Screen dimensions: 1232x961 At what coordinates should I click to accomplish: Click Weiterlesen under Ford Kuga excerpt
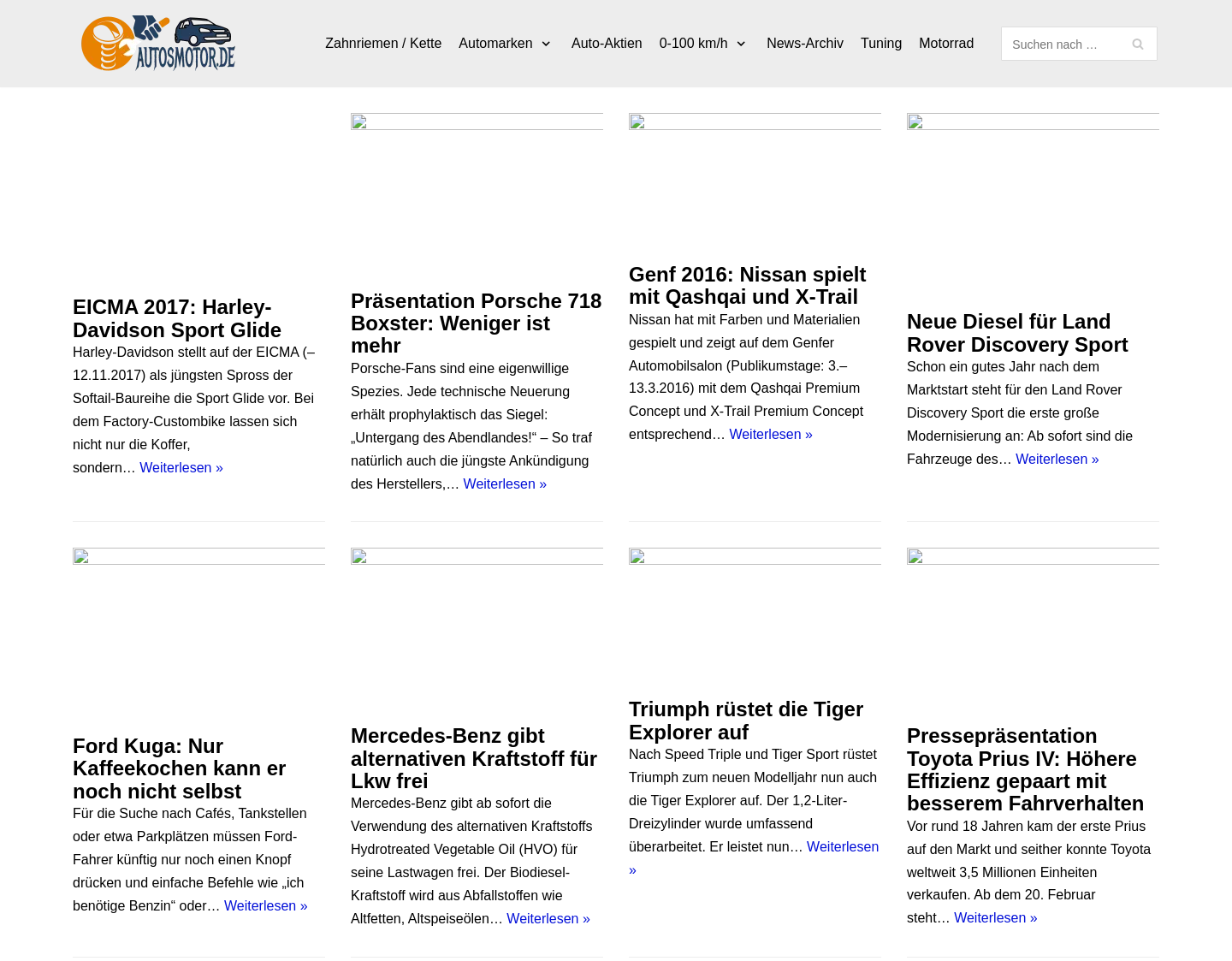(266, 905)
